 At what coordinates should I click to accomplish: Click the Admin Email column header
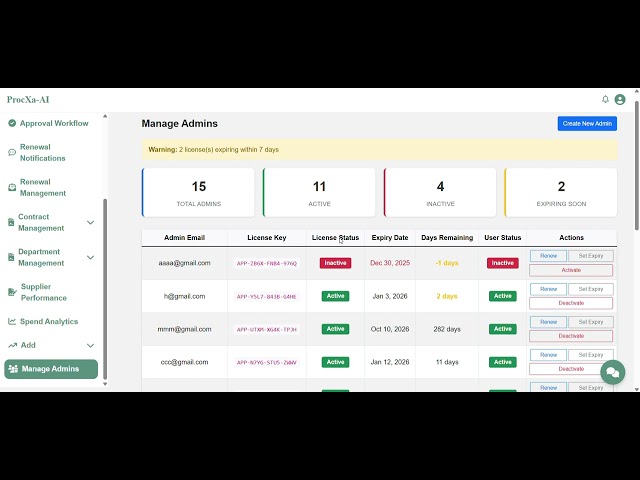coord(184,238)
